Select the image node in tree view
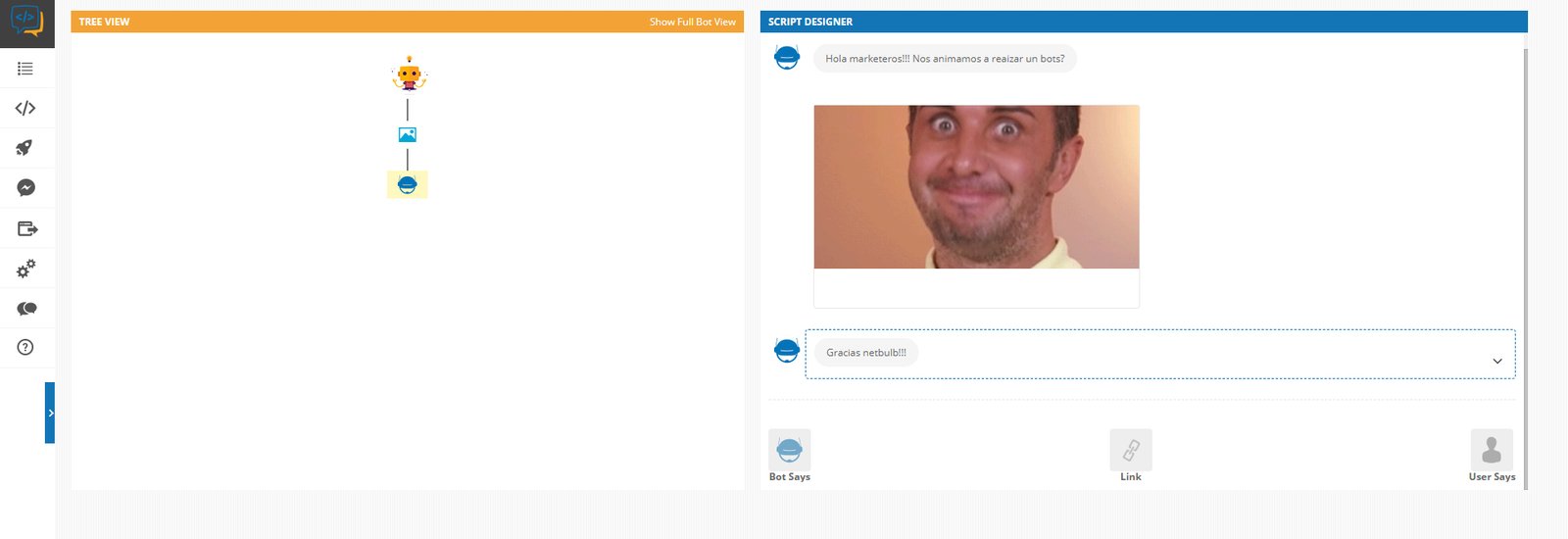Screen dimensions: 1568x539 (408, 134)
